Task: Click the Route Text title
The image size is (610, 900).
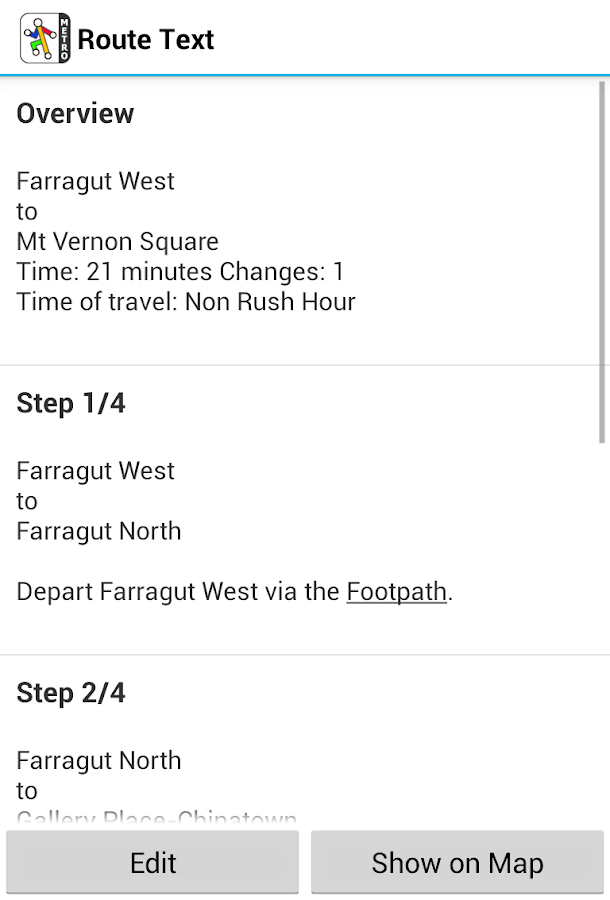Action: 146,40
